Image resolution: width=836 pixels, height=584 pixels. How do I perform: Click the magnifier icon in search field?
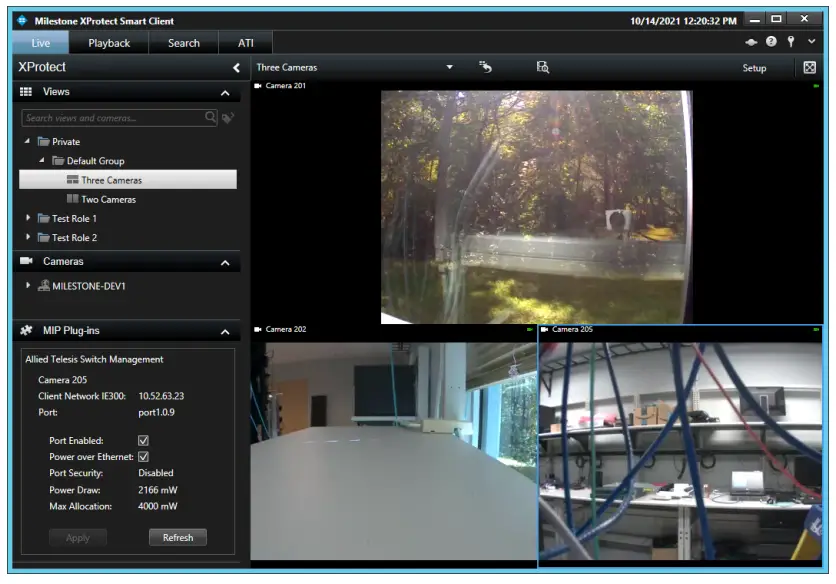pyautogui.click(x=211, y=117)
